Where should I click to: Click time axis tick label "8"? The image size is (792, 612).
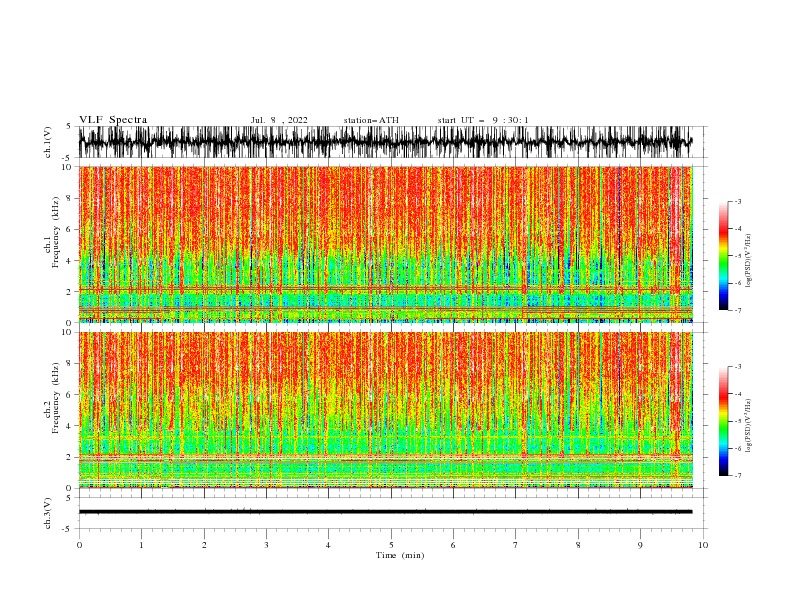click(x=578, y=545)
